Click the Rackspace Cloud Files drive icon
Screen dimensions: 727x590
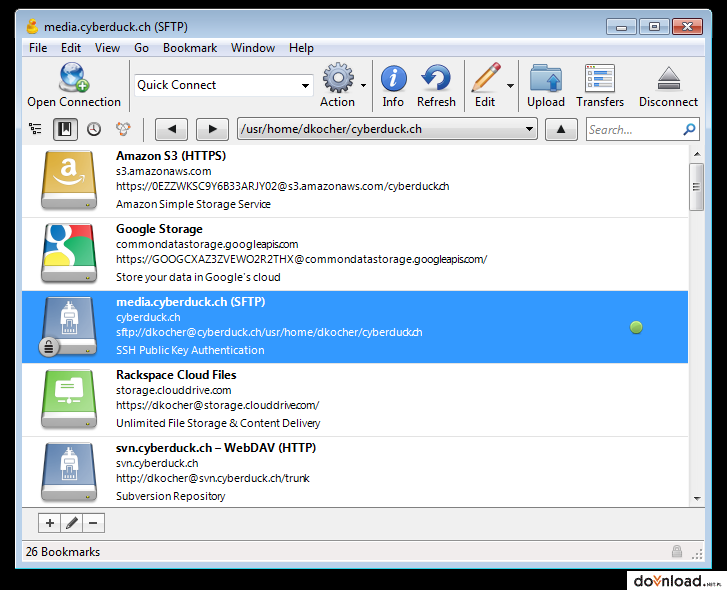click(x=69, y=399)
